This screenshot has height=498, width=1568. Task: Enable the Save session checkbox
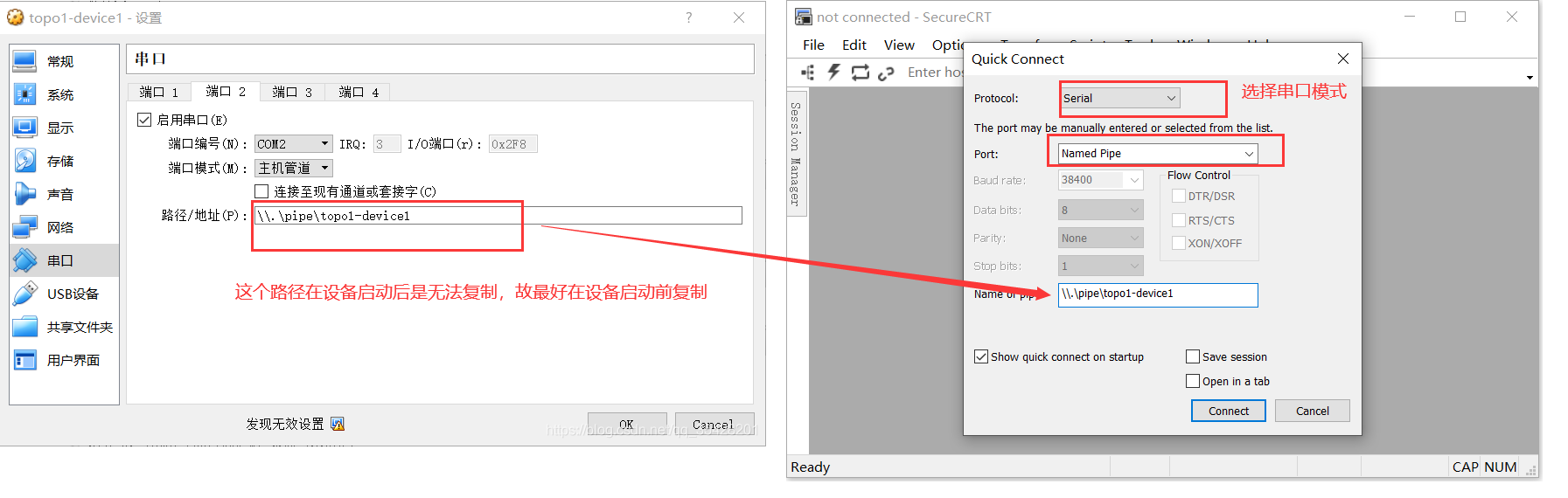1192,356
